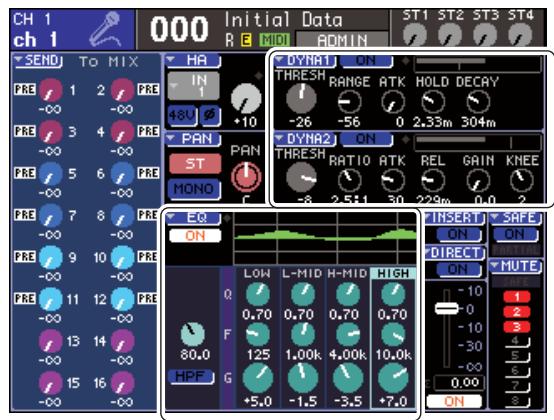Toggle PRE for MIX 1 send

pyautogui.click(x=25, y=89)
